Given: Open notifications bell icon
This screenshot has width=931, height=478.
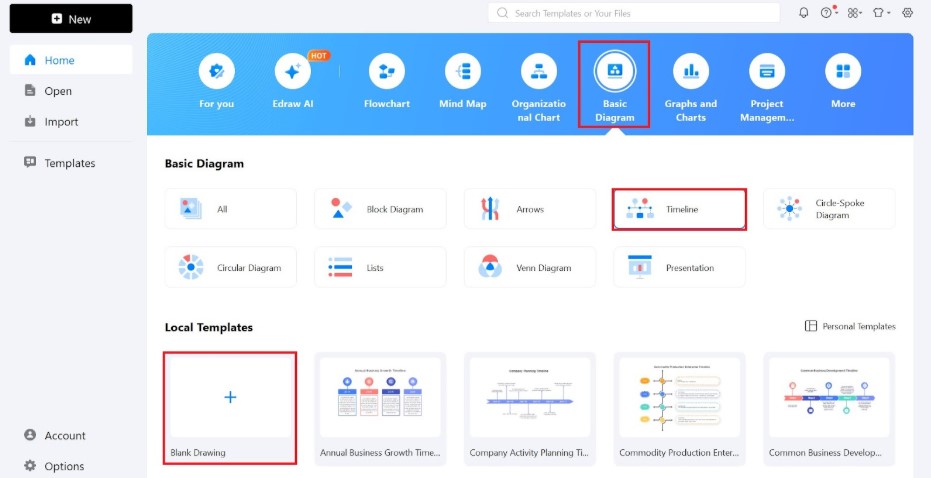Looking at the screenshot, I should pos(804,12).
